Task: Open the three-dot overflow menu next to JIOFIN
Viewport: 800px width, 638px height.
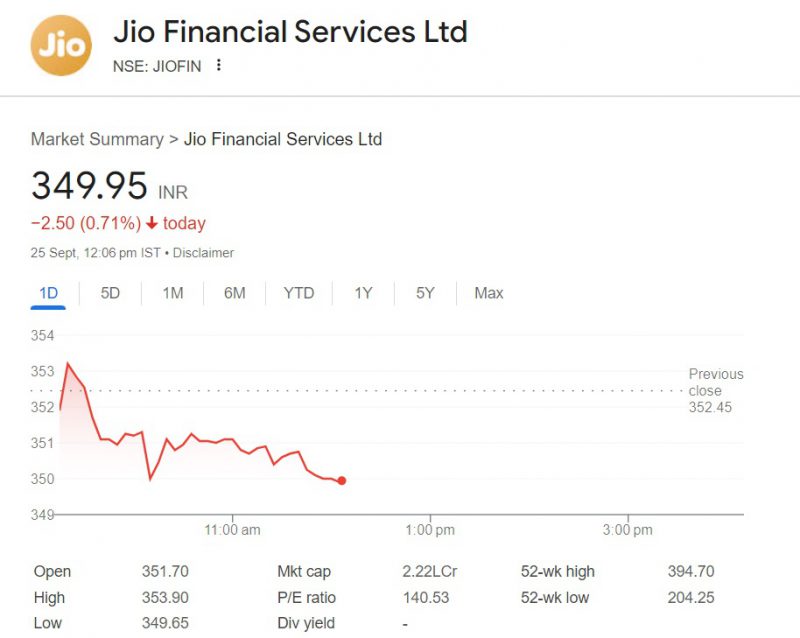Action: [219, 65]
